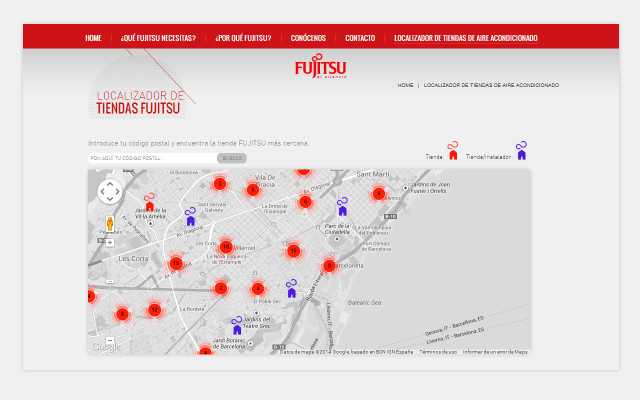This screenshot has height=400, width=640.
Task: Open Informar de un error de Maps link
Action: point(495,352)
